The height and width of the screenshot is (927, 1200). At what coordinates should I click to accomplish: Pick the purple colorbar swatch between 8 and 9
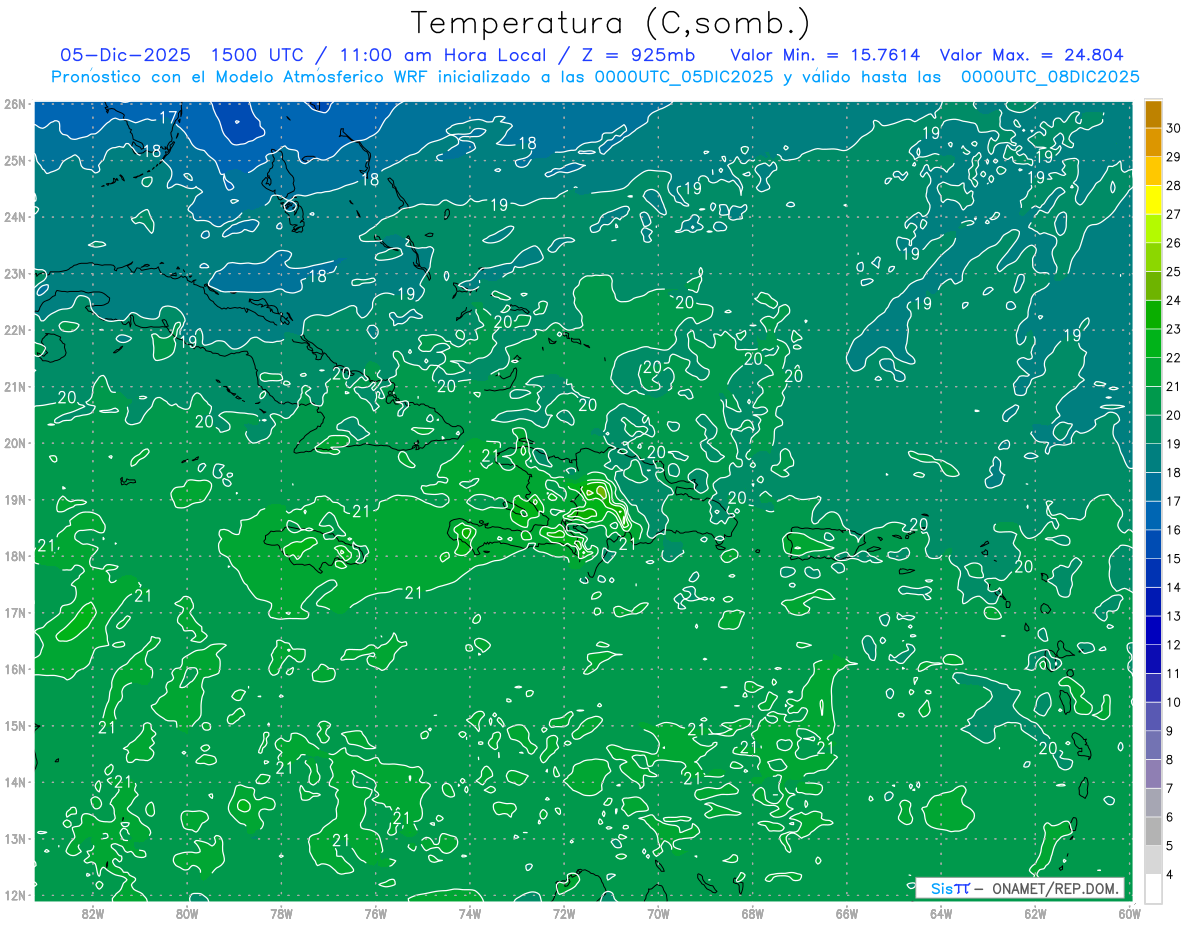[1153, 745]
